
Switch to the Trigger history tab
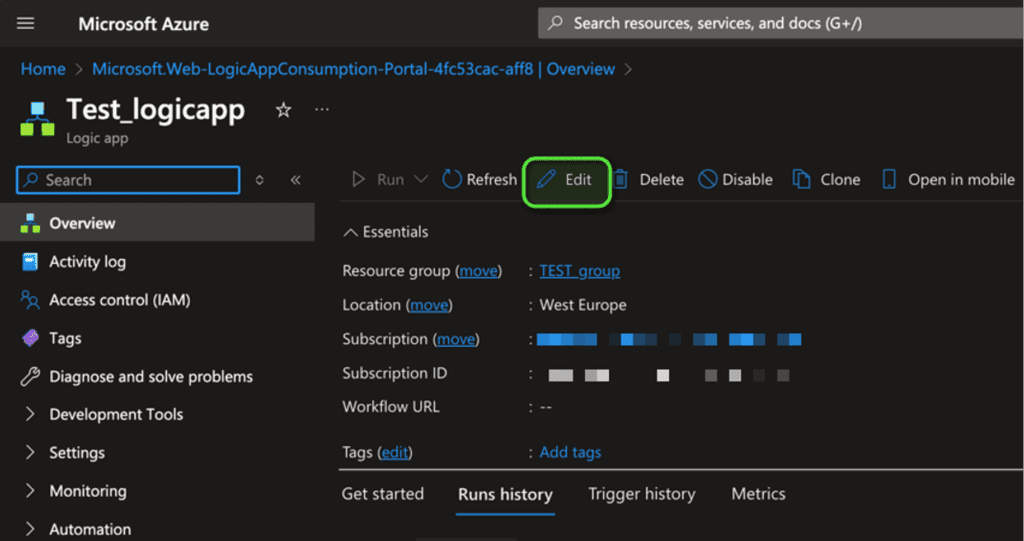pos(641,494)
